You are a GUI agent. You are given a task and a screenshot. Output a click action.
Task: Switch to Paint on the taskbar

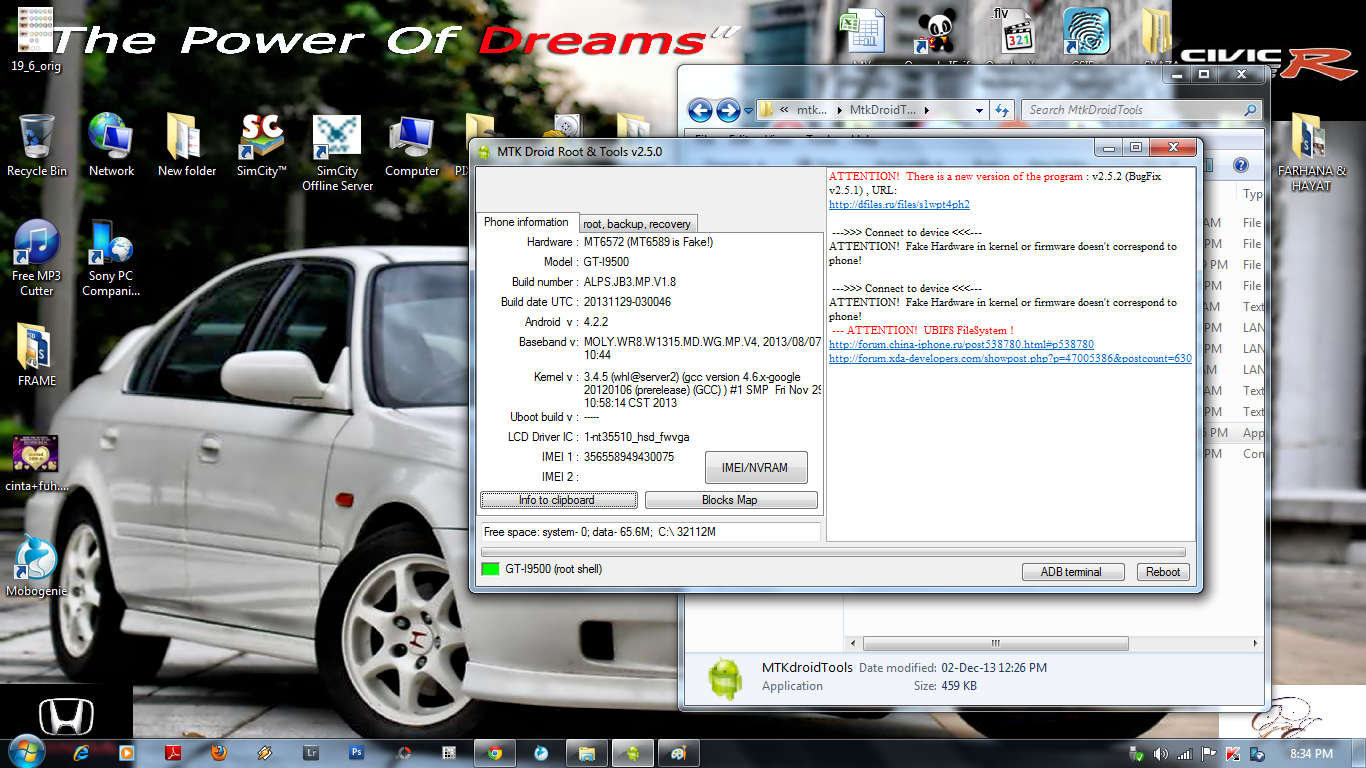click(x=678, y=752)
